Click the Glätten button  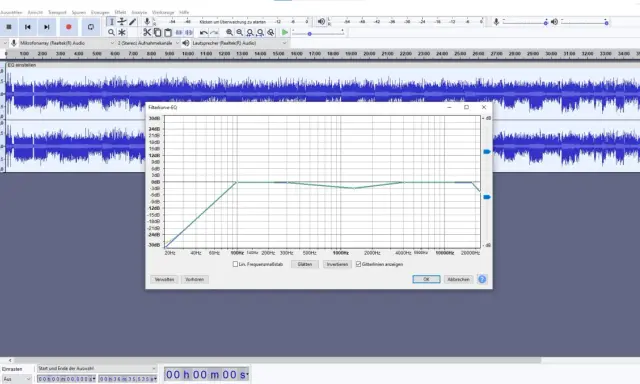point(304,264)
